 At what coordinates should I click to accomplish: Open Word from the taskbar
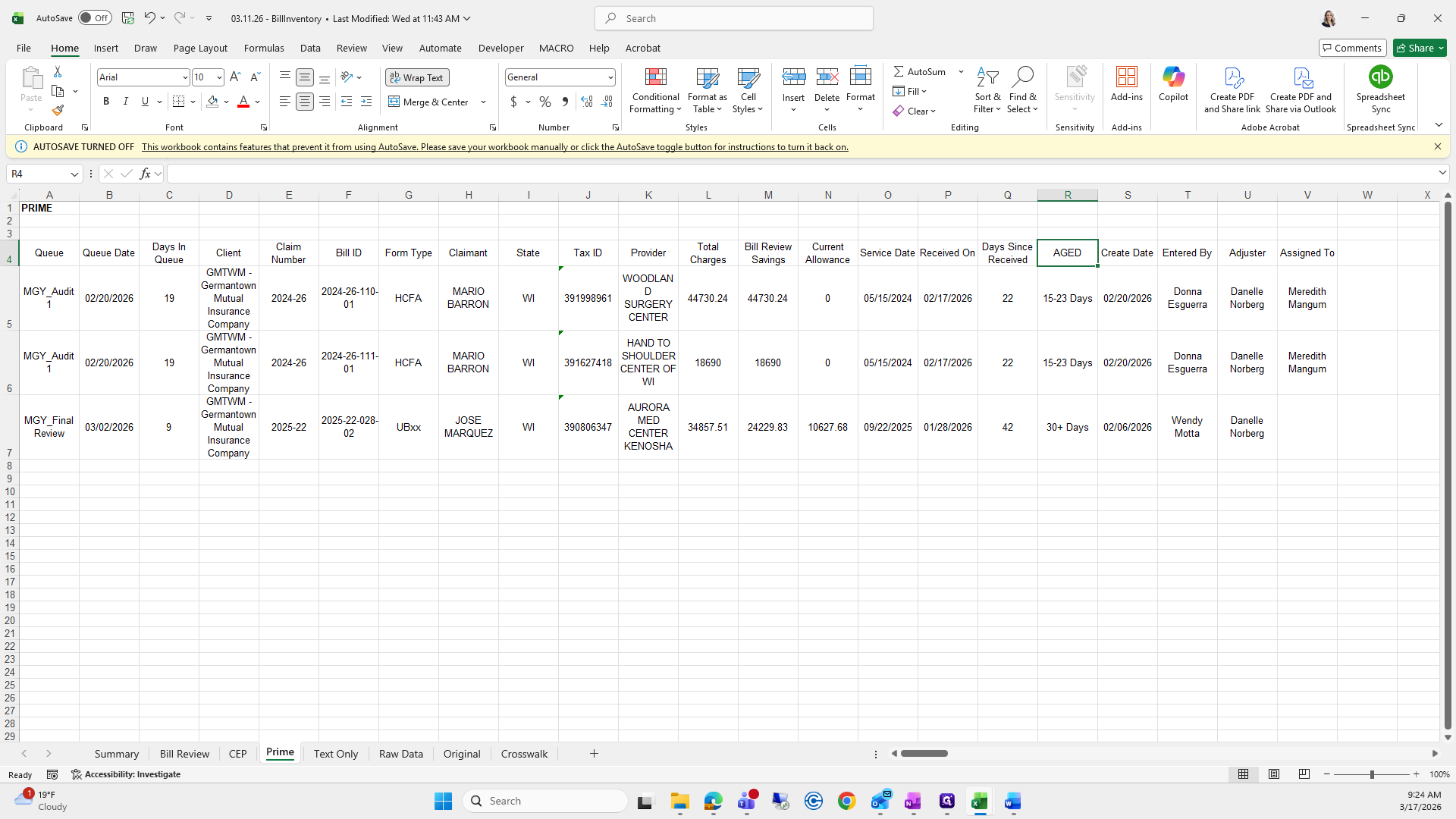click(x=1012, y=801)
